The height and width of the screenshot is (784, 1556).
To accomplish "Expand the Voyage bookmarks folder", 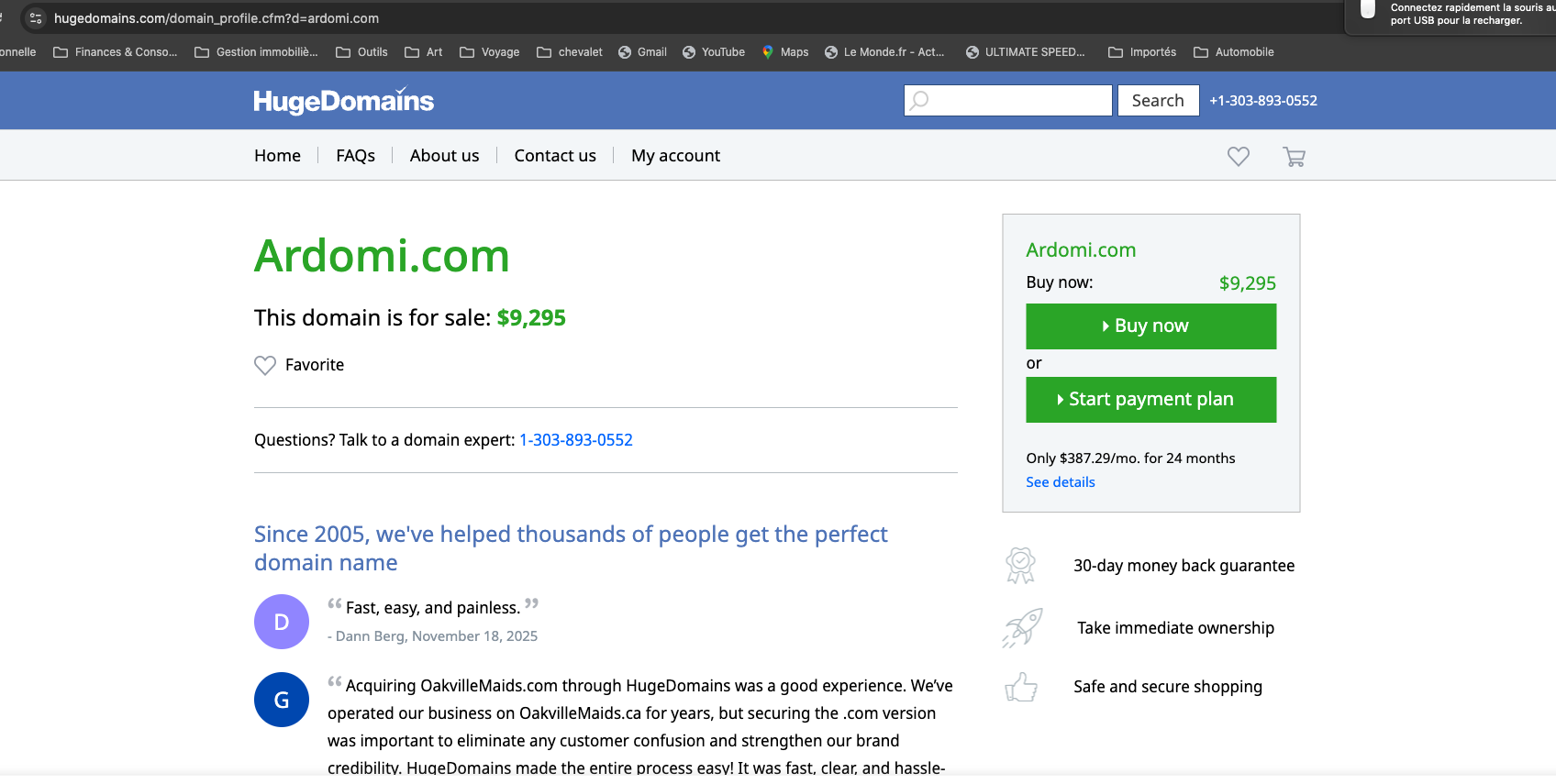I will click(490, 52).
